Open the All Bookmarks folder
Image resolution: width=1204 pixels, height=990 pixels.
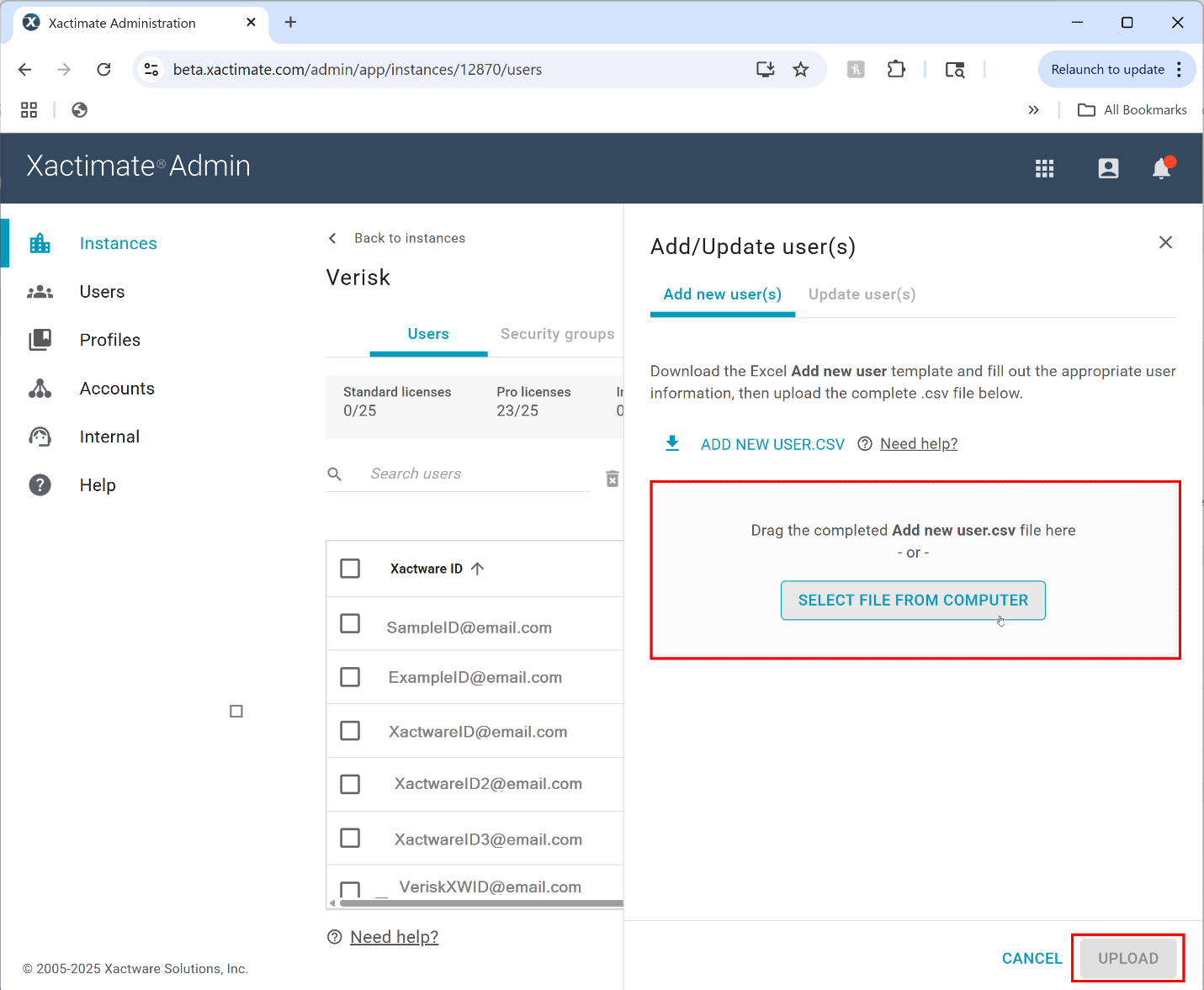1132,110
